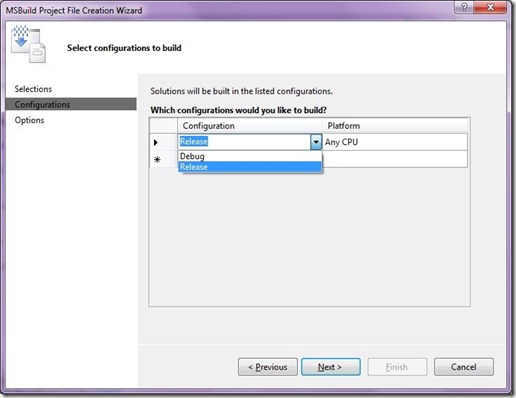This screenshot has height=398, width=516.
Task: Select the new row asterisk header
Action: (x=163, y=159)
